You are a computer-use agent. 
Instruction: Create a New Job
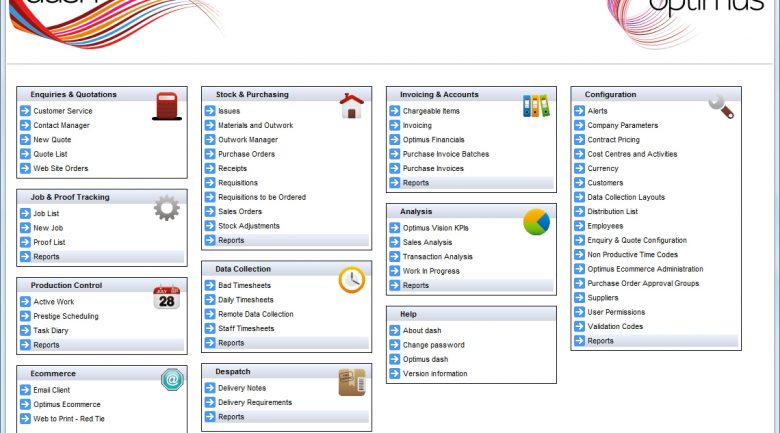point(48,228)
